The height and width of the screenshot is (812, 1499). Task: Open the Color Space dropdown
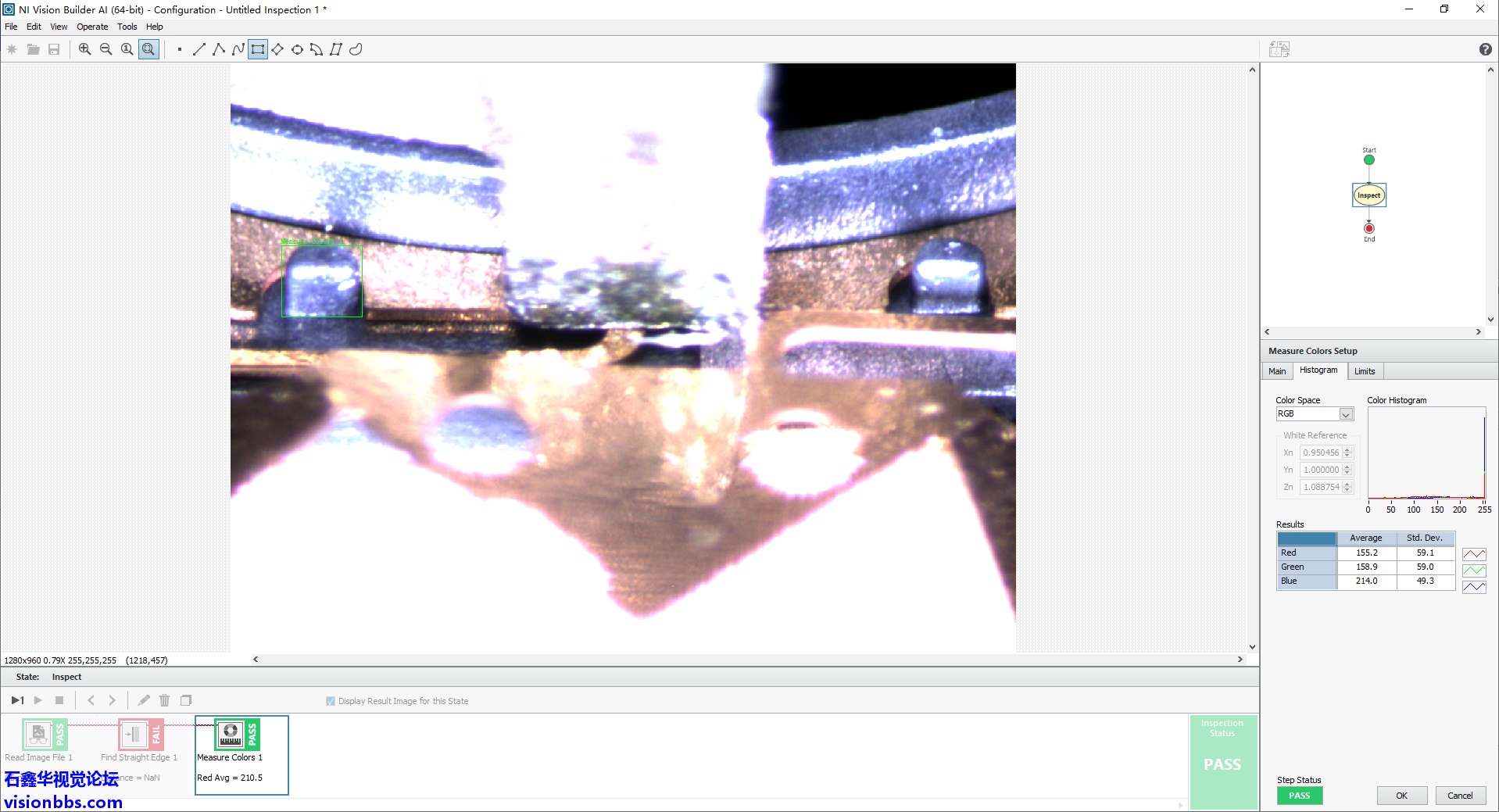(x=1347, y=413)
